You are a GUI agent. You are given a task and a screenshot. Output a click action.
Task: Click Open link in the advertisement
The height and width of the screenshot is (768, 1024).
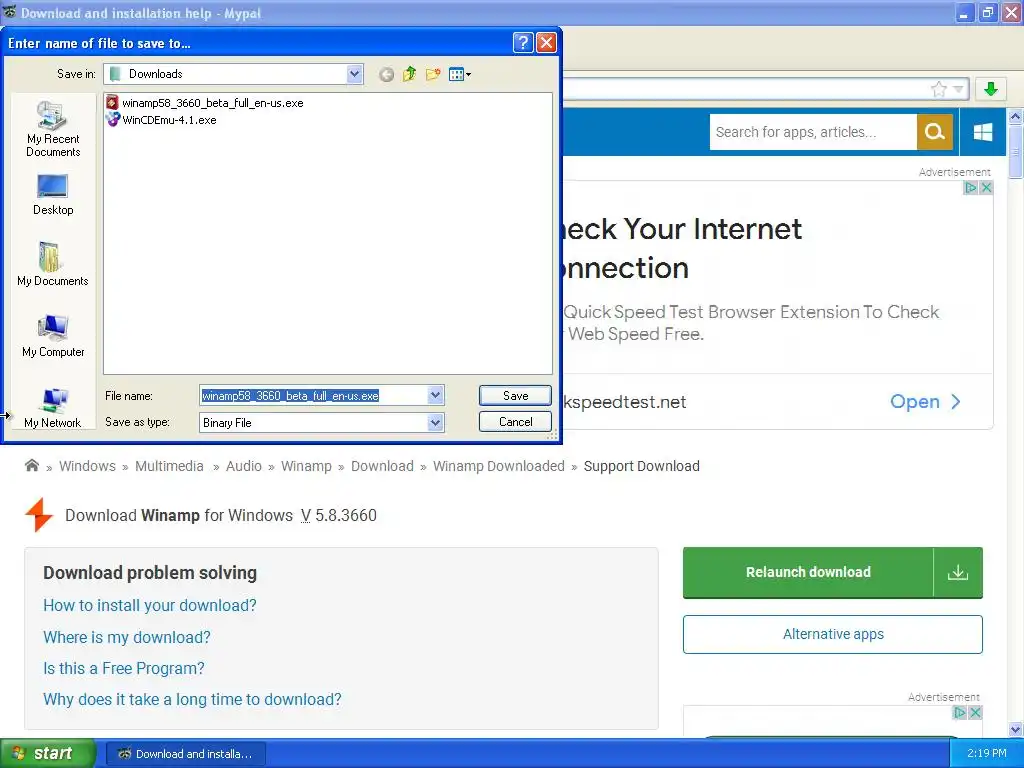click(x=925, y=402)
